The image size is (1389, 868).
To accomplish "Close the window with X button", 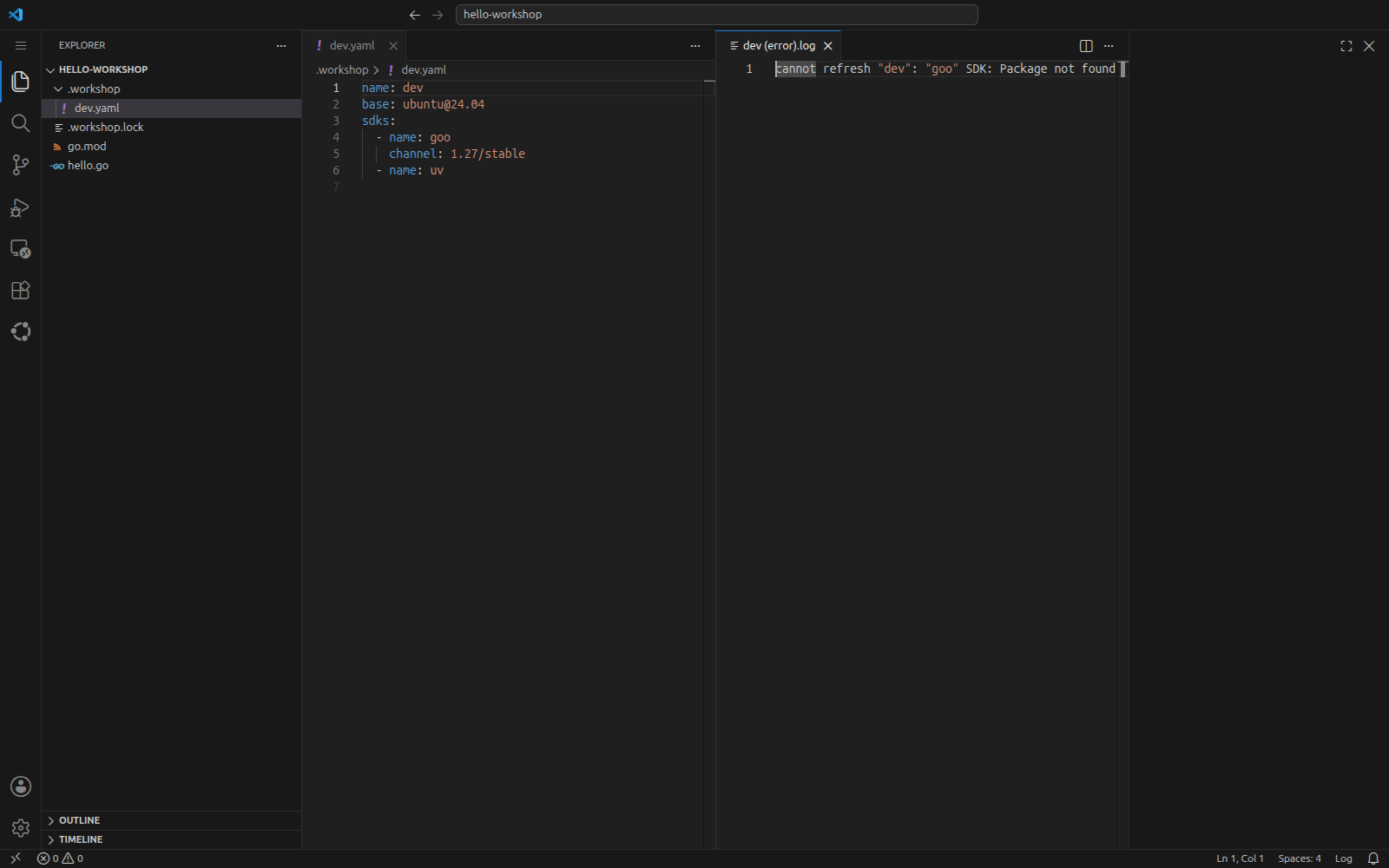I will [x=1369, y=46].
